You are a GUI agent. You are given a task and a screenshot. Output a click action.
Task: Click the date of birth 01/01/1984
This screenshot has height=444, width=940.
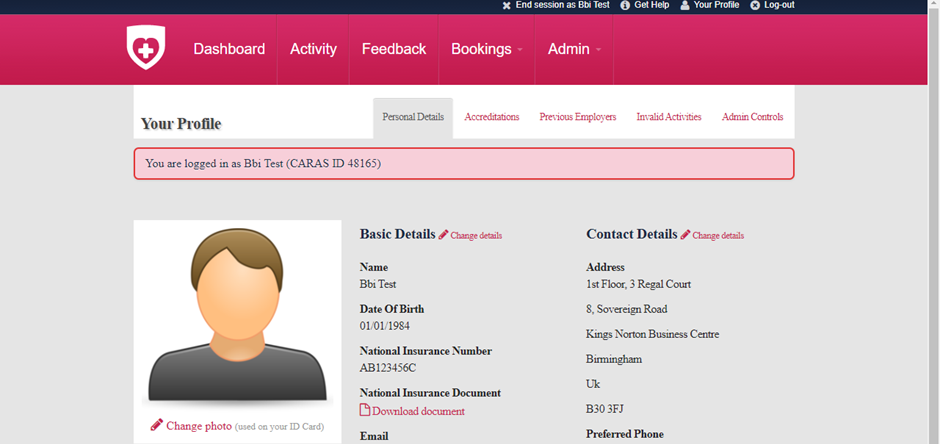tap(385, 326)
